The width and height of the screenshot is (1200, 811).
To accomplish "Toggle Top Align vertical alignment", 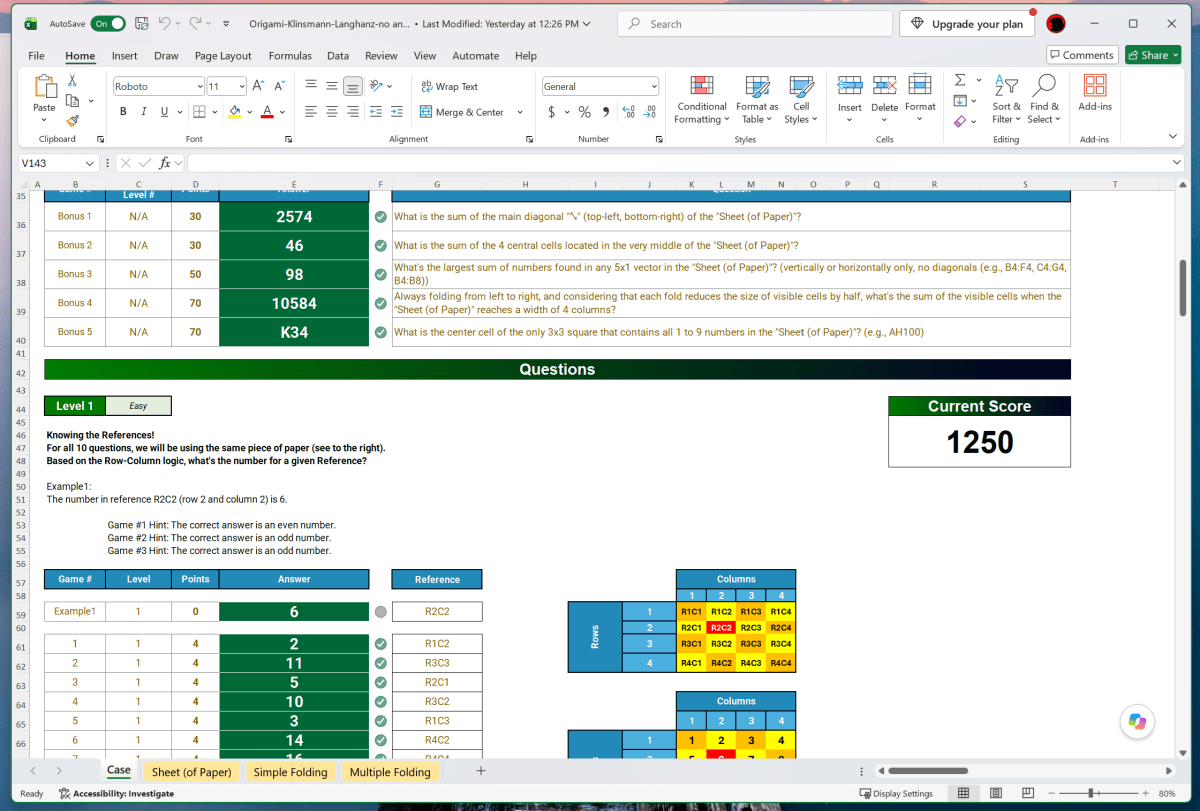I will (311, 86).
